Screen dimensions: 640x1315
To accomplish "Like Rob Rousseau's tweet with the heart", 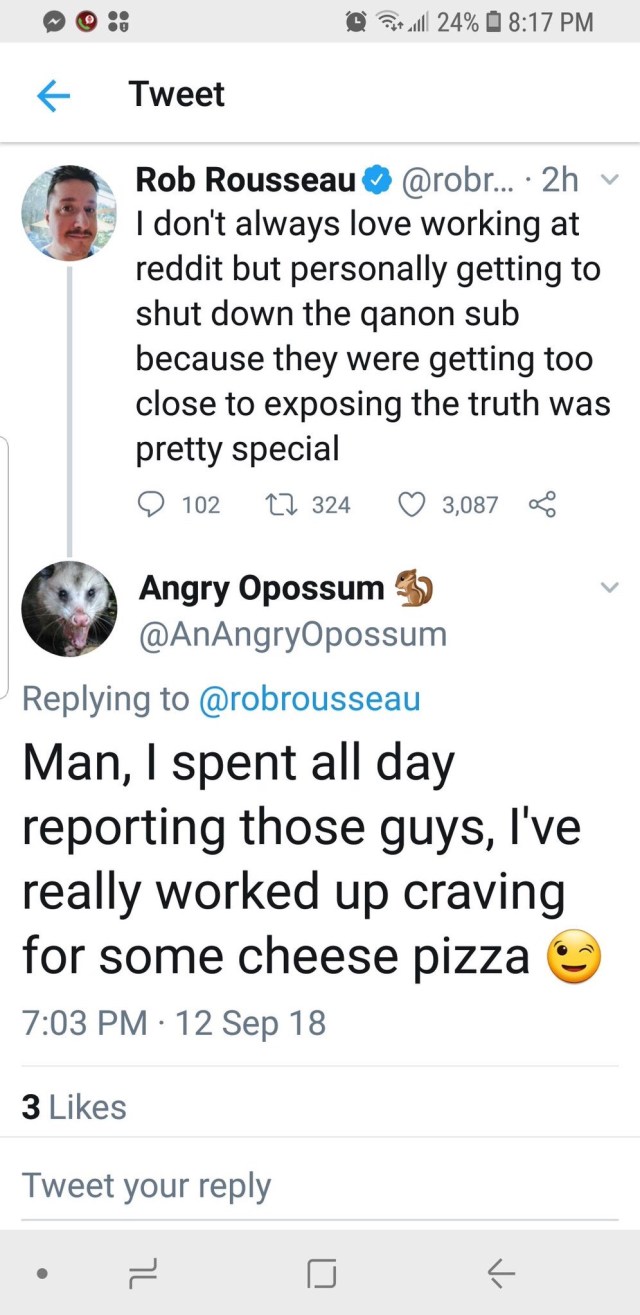I will 411,505.
